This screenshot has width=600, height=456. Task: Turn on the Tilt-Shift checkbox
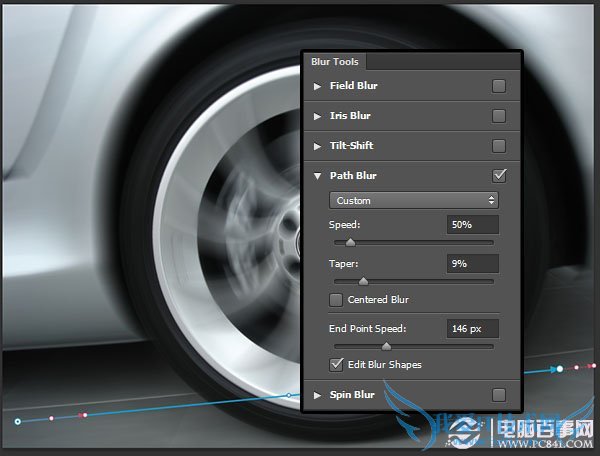pos(499,146)
